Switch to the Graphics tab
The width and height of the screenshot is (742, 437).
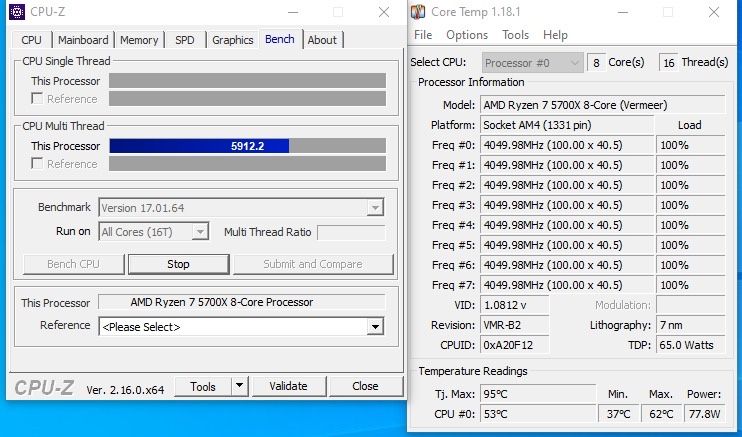232,40
